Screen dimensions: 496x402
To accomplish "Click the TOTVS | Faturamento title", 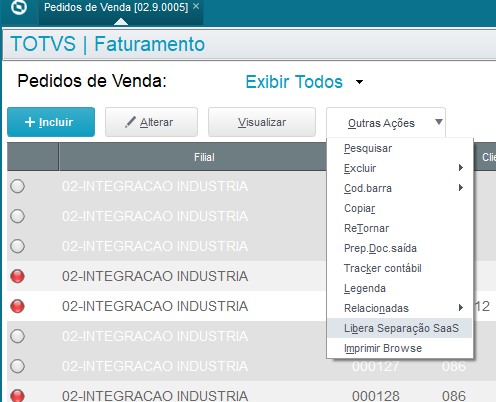I will coord(108,44).
